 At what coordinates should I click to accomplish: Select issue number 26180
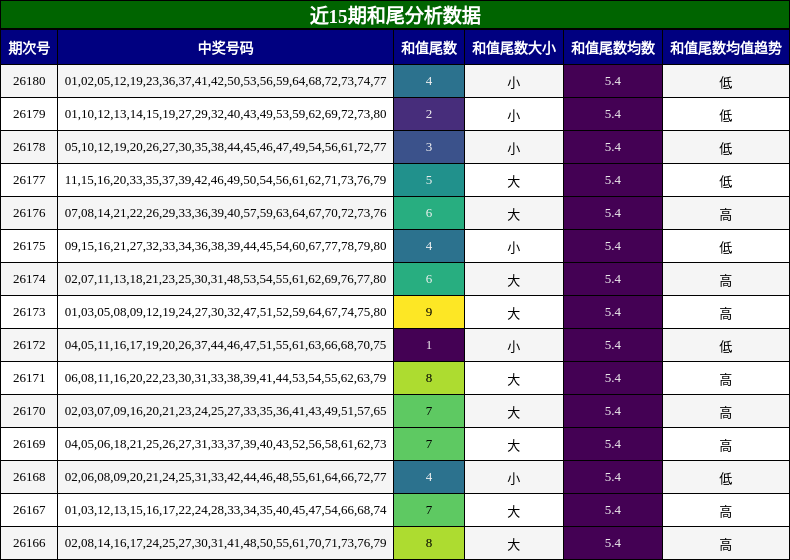pyautogui.click(x=29, y=81)
